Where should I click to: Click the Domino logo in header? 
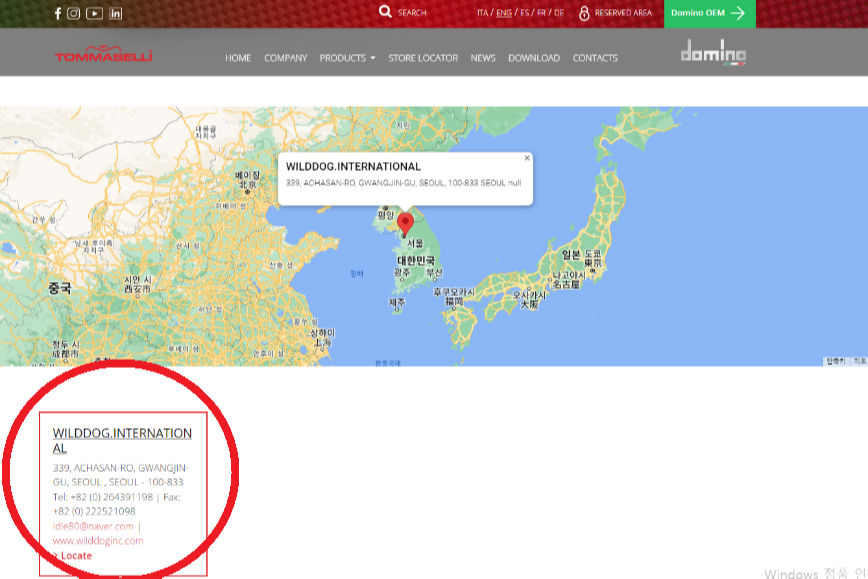(714, 52)
